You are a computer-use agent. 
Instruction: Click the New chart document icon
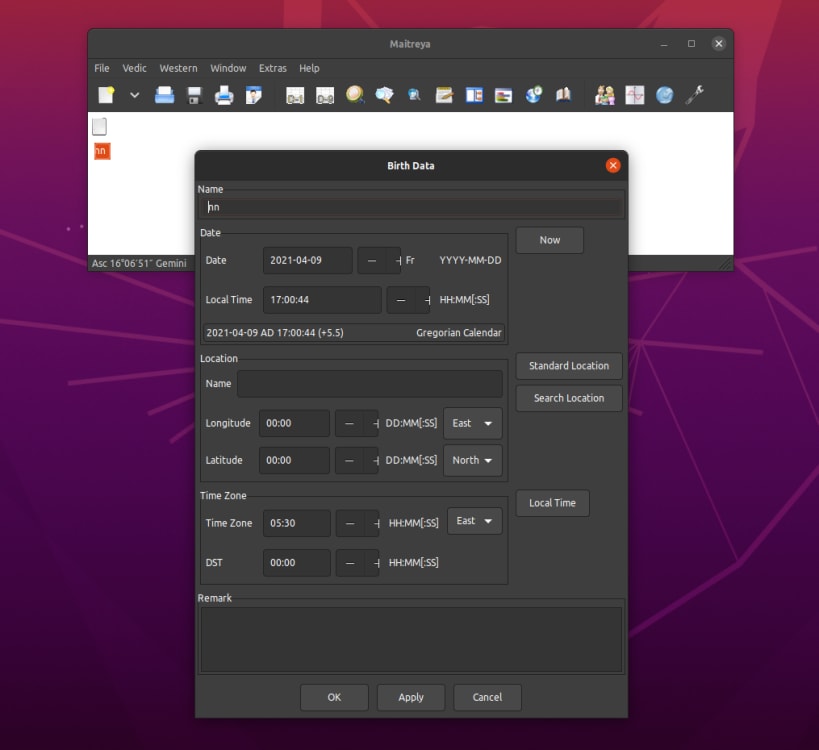(106, 95)
